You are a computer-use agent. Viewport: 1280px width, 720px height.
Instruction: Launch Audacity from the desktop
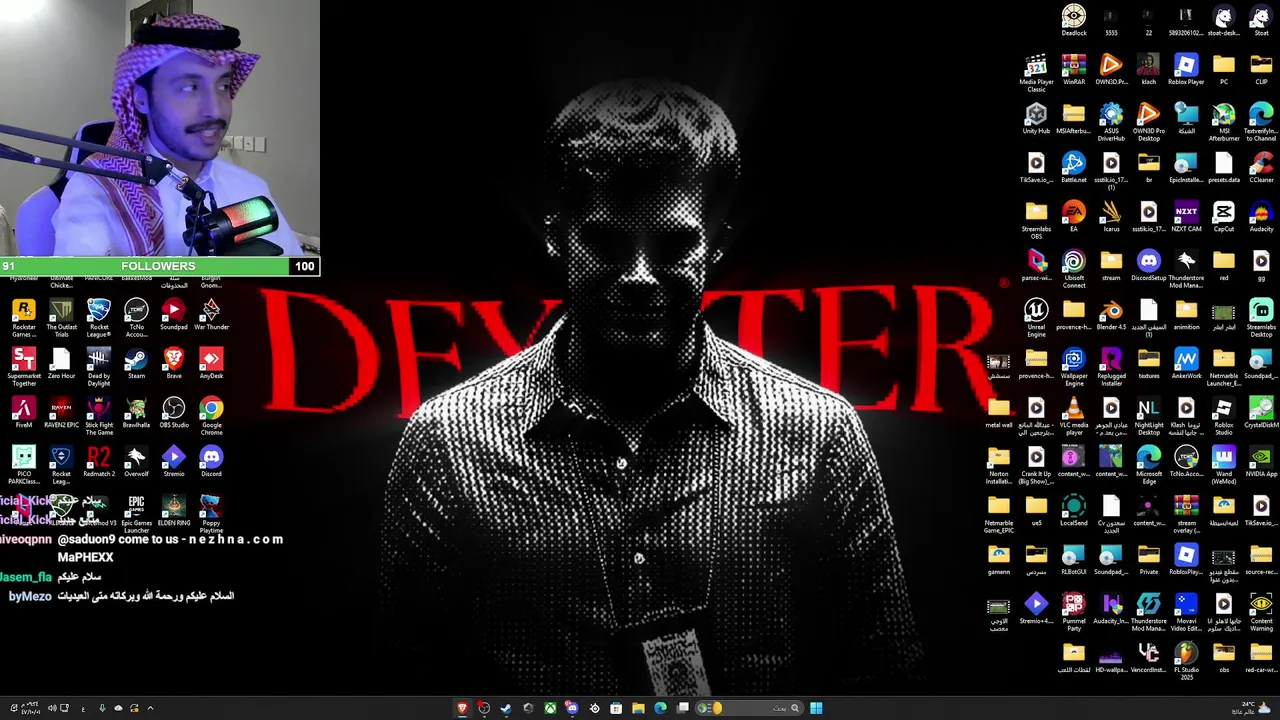click(x=1261, y=216)
